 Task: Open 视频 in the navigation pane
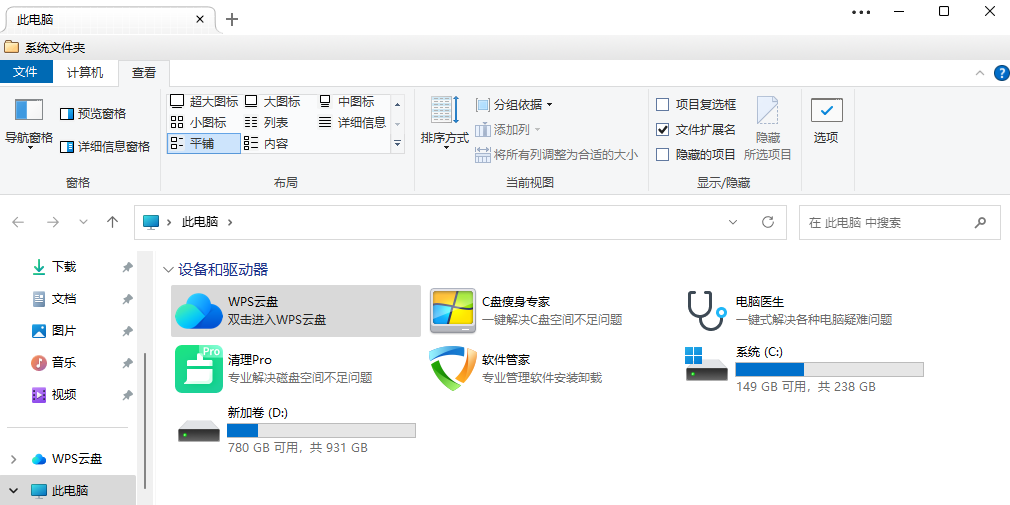click(x=64, y=394)
